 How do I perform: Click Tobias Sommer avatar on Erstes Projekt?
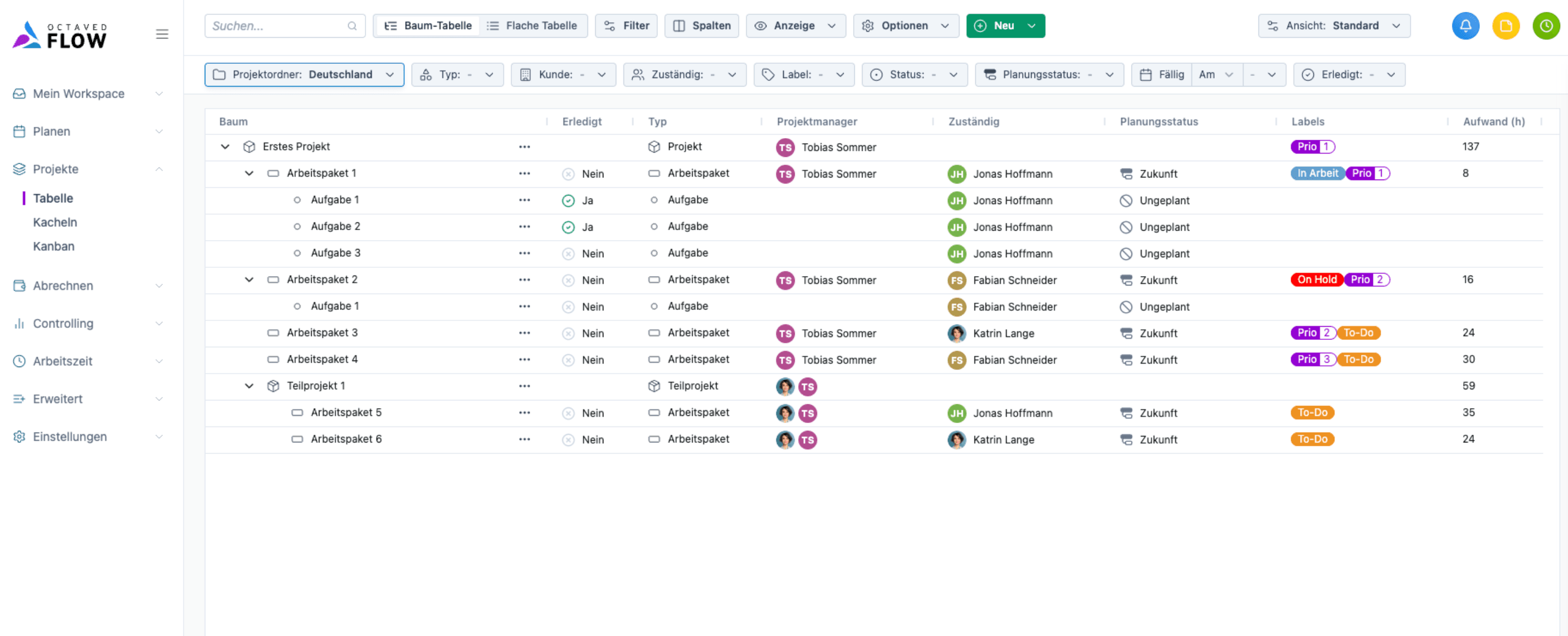(785, 147)
